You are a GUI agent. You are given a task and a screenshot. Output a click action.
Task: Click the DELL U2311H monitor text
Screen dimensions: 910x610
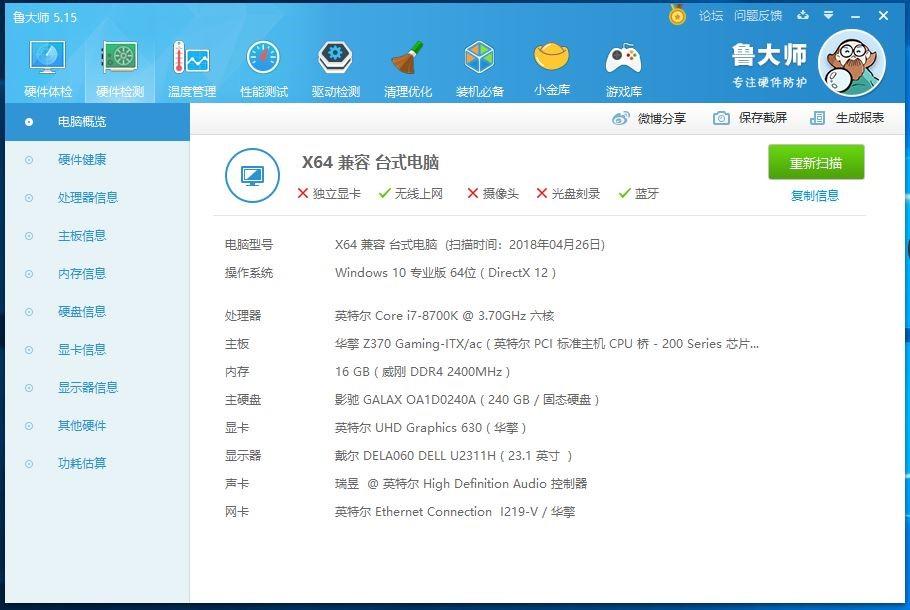453,456
